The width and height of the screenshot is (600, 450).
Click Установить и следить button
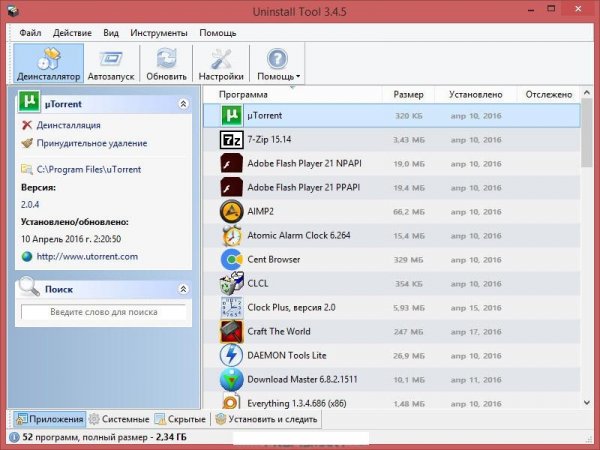[x=266, y=419]
